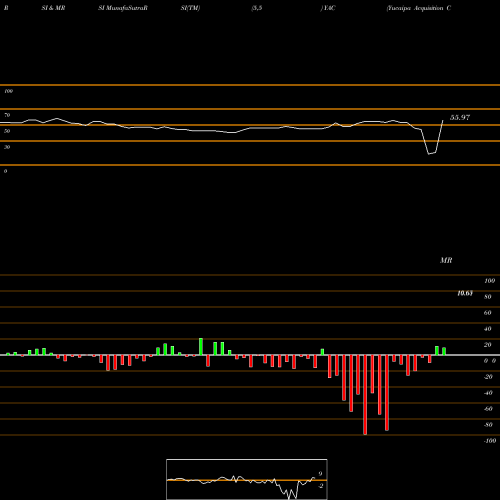Click the longest red histogram bar

[365, 395]
